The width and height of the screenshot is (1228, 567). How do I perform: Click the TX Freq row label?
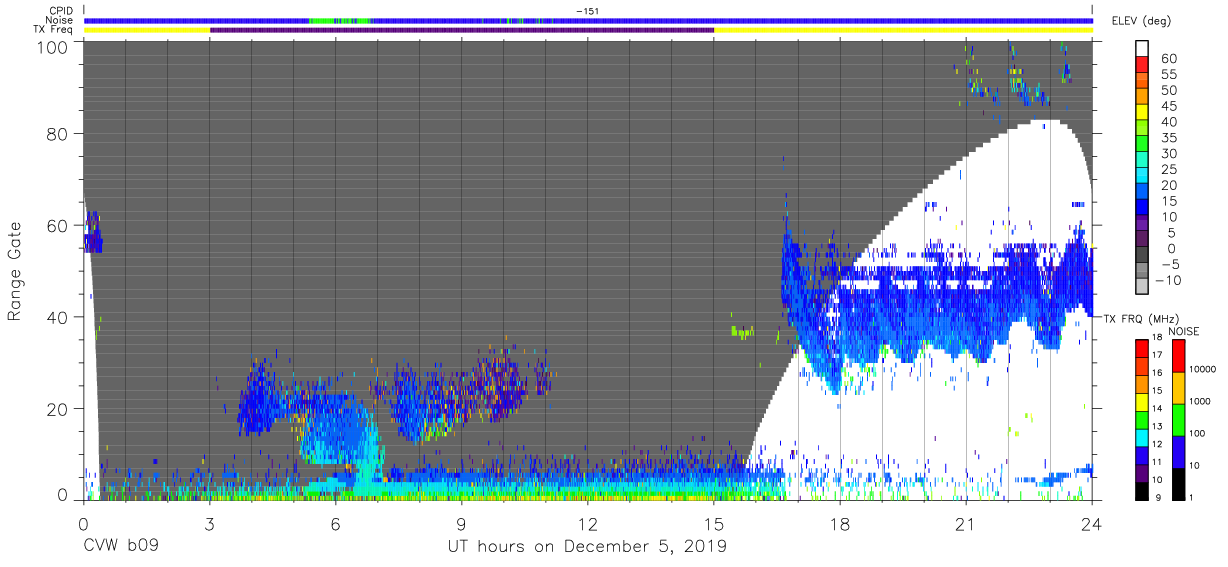pos(54,29)
